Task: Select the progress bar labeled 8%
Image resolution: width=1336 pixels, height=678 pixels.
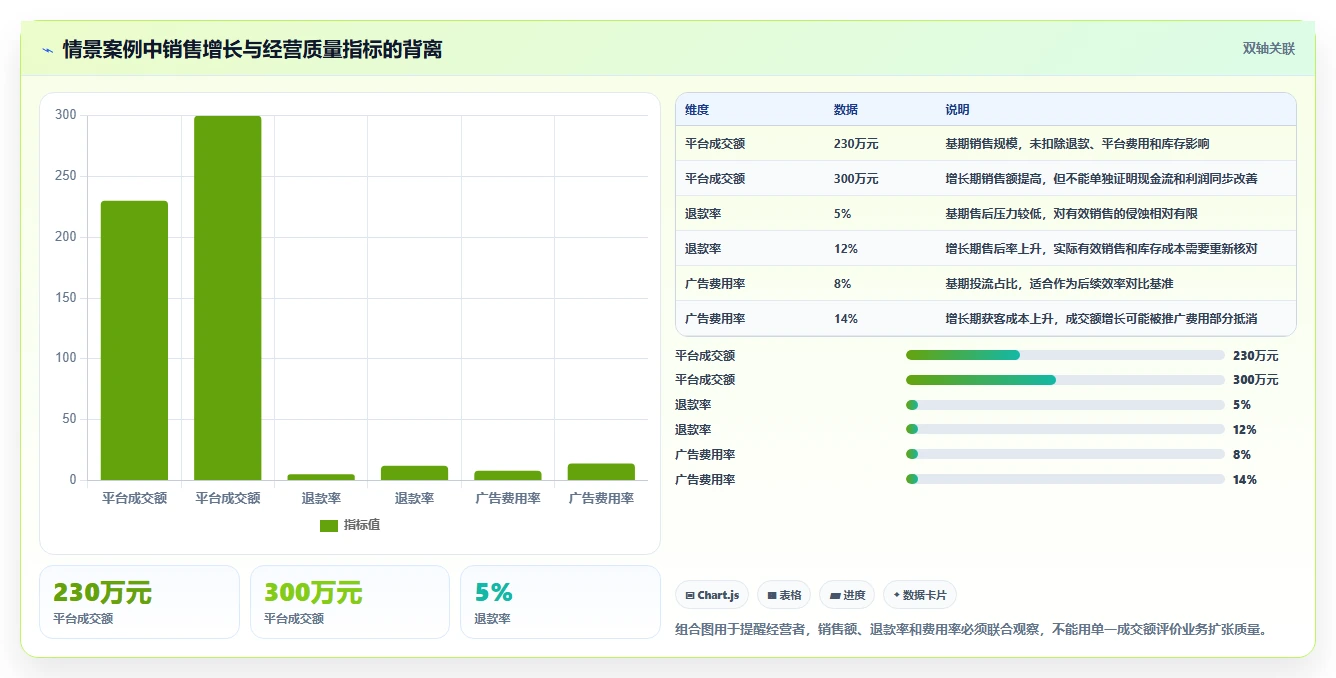Action: (x=1065, y=455)
